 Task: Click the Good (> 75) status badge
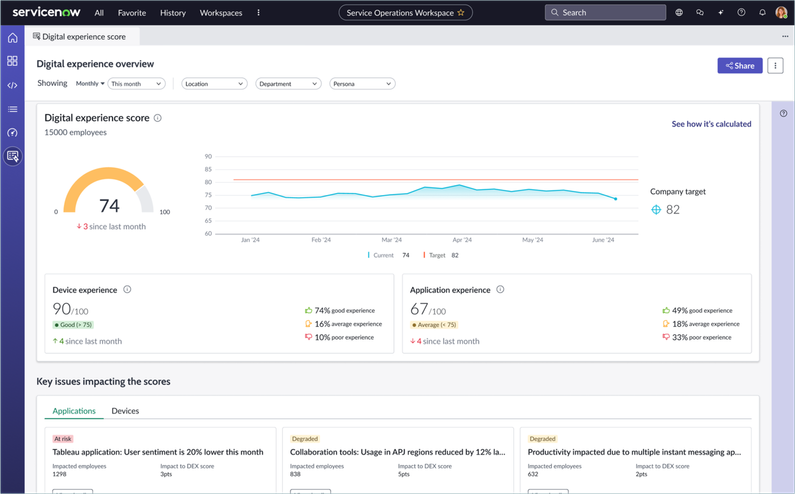[x=73, y=325]
